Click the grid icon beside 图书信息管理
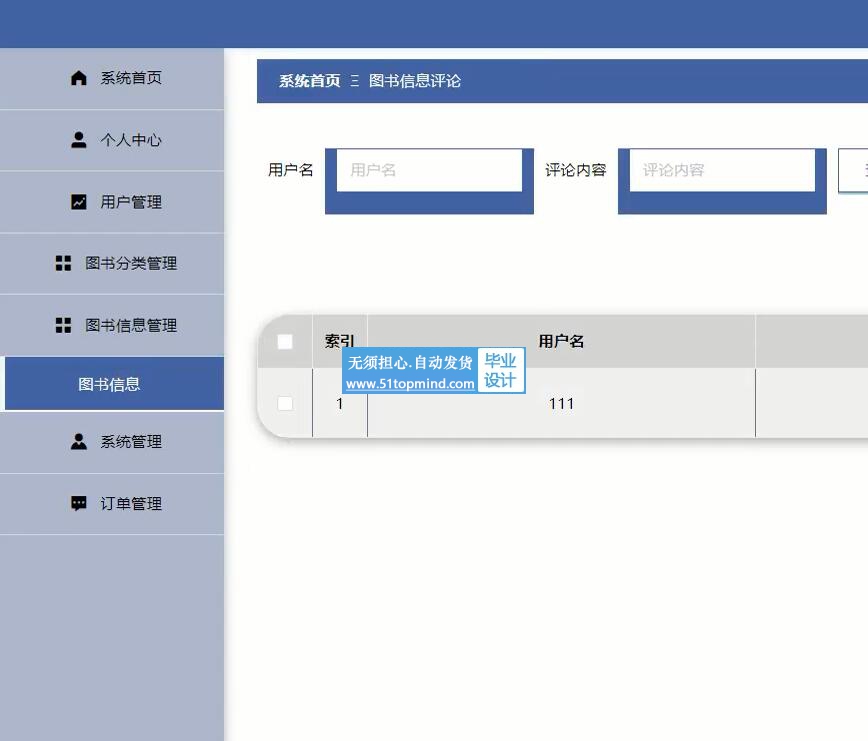868x741 pixels. (x=63, y=326)
